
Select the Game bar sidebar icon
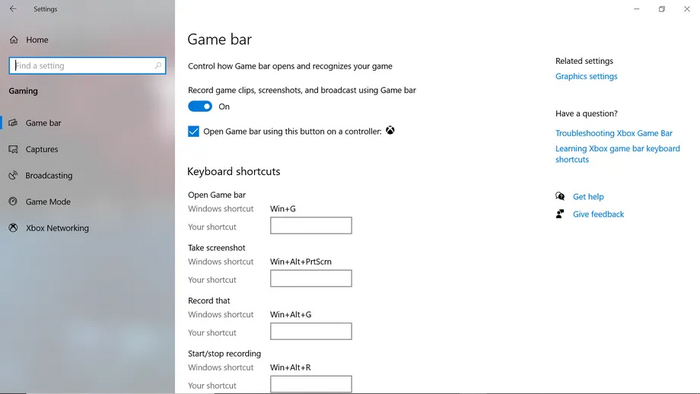click(x=13, y=123)
